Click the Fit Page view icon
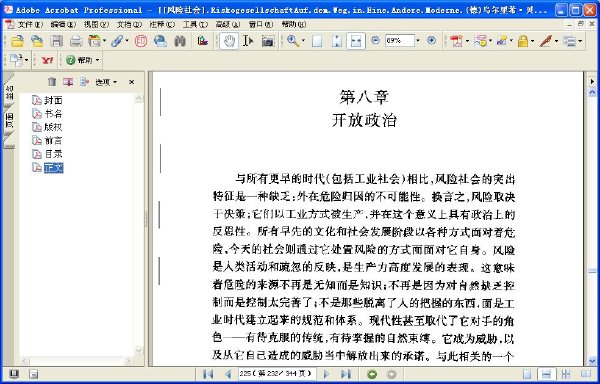Image resolution: width=600 pixels, height=384 pixels. (337, 41)
